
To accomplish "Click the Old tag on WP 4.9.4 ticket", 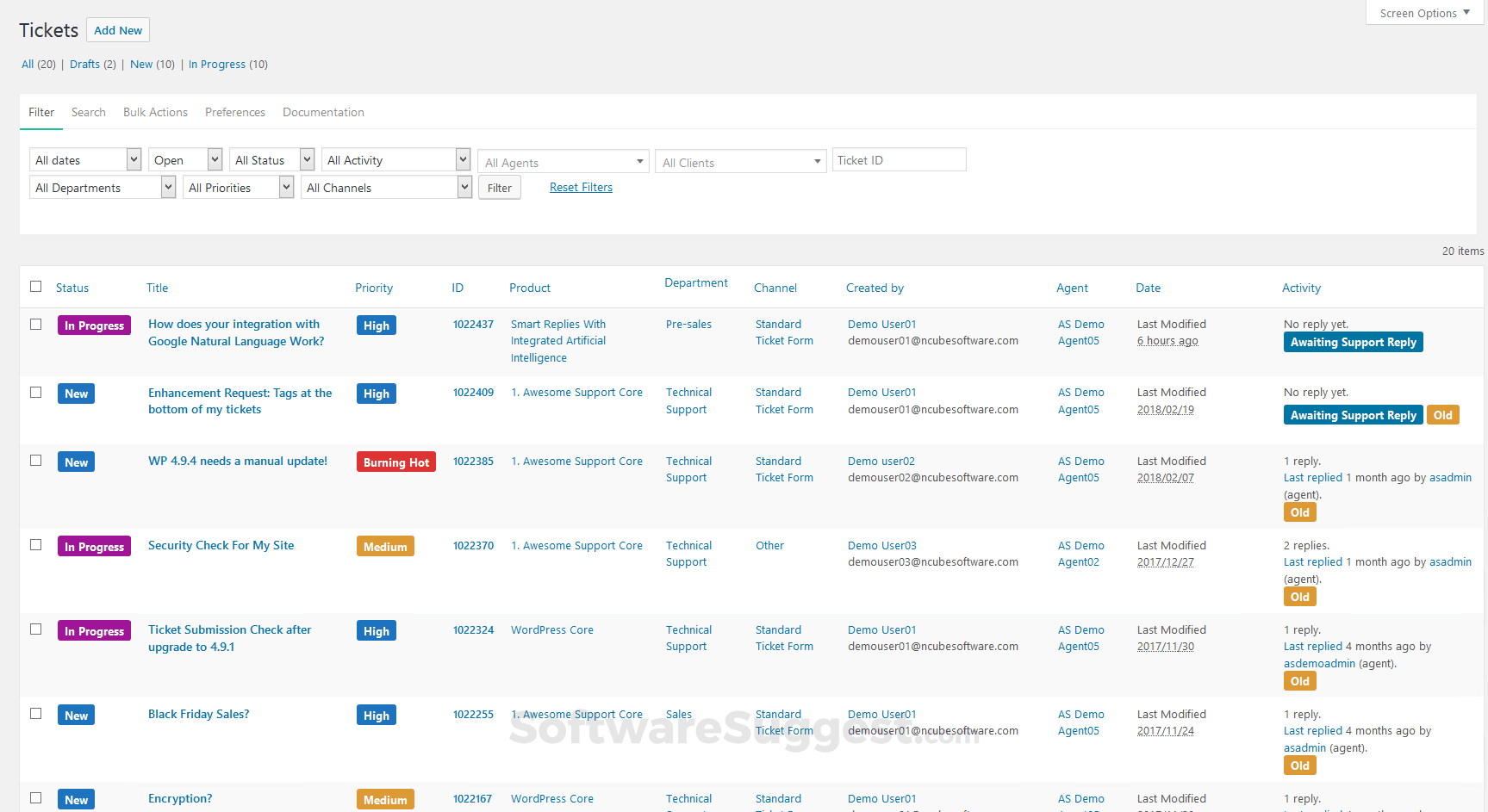I will pyautogui.click(x=1299, y=512).
